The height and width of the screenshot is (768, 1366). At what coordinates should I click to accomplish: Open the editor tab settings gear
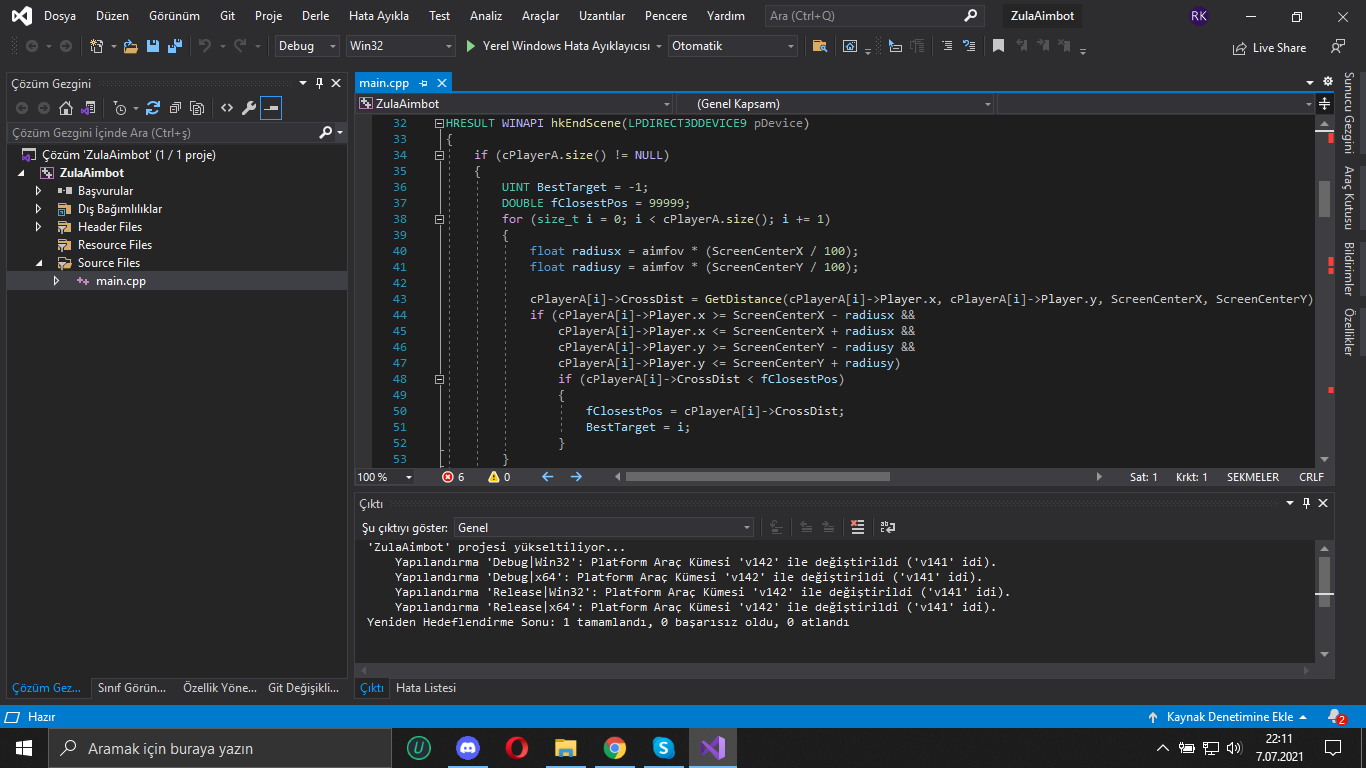pyautogui.click(x=1328, y=82)
